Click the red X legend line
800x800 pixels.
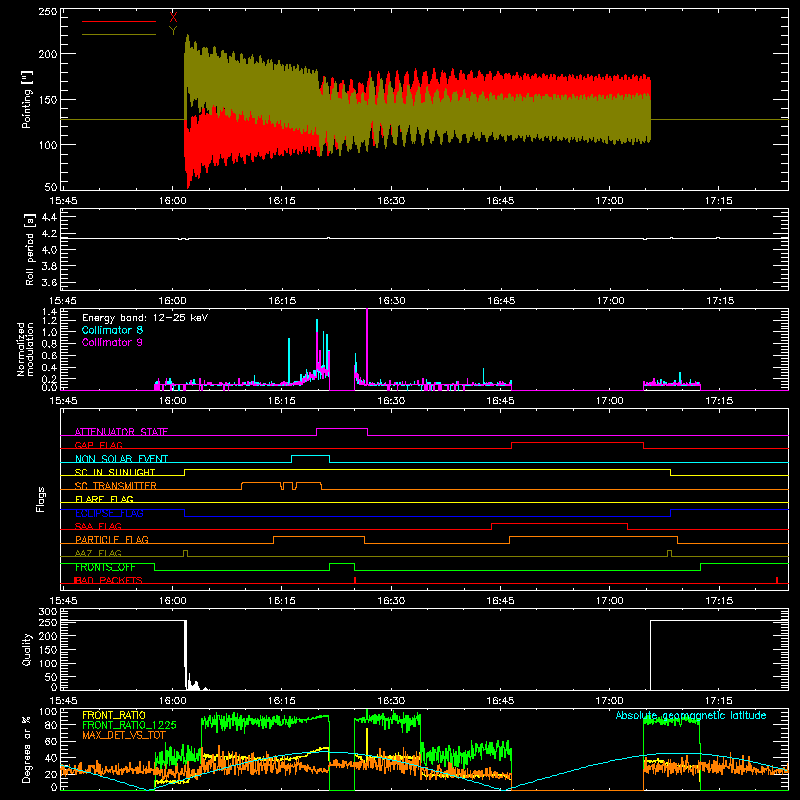(118, 21)
